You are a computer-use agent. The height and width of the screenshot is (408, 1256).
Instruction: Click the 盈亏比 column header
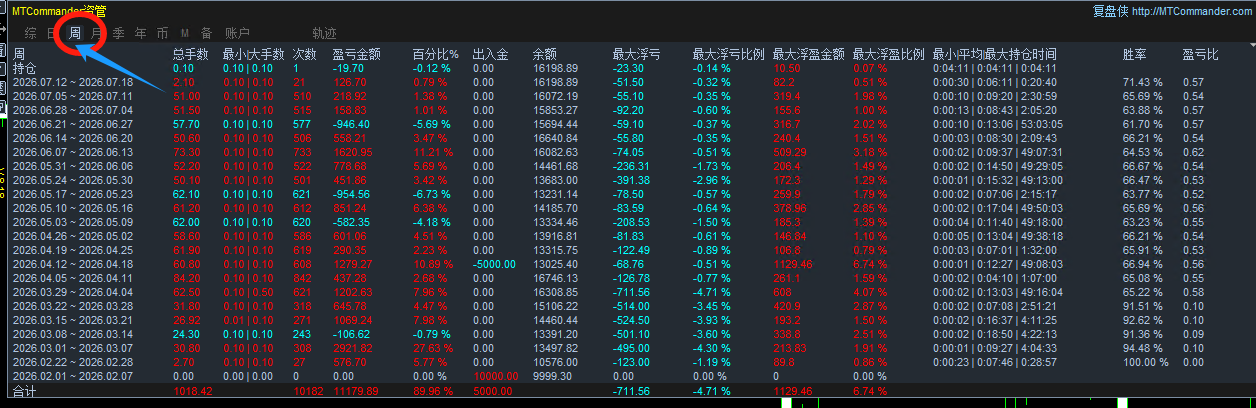pos(1200,54)
